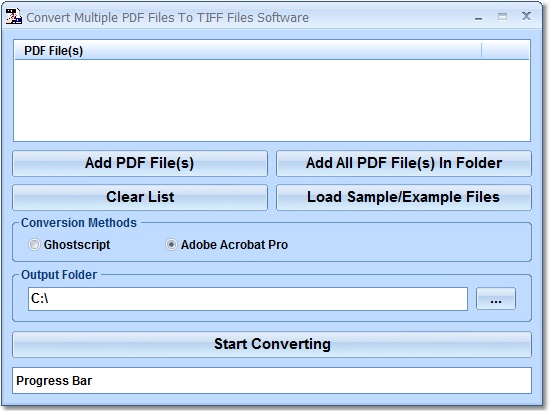Viewport: 550px width, 413px height.
Task: Click the Output Folder path field
Action: (x=248, y=299)
